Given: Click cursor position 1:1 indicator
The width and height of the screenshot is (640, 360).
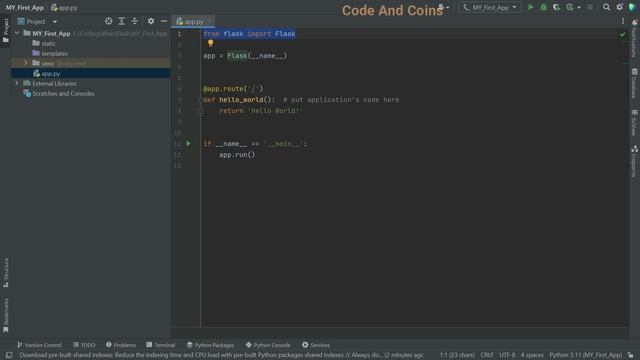Looking at the screenshot, I should click(x=457, y=355).
